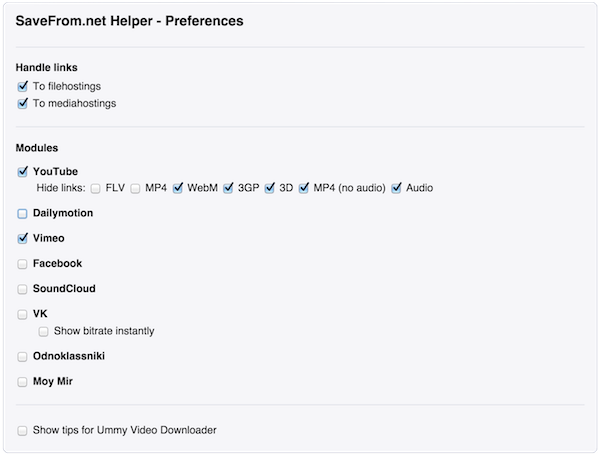Viewport: 600px width, 456px height.
Task: Enable the Odnoklassniki module
Action: [x=23, y=357]
